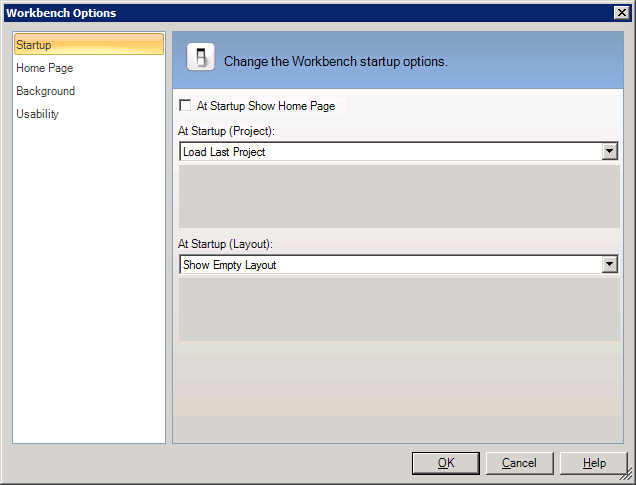Expand the At Startup (Project) dropdown arrow
This screenshot has width=636, height=485.
pyautogui.click(x=609, y=152)
